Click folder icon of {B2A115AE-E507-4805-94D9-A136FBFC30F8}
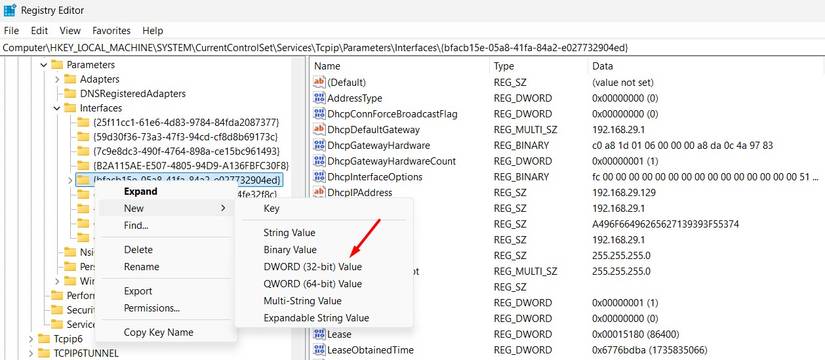This screenshot has height=360, width=825. tap(83, 166)
